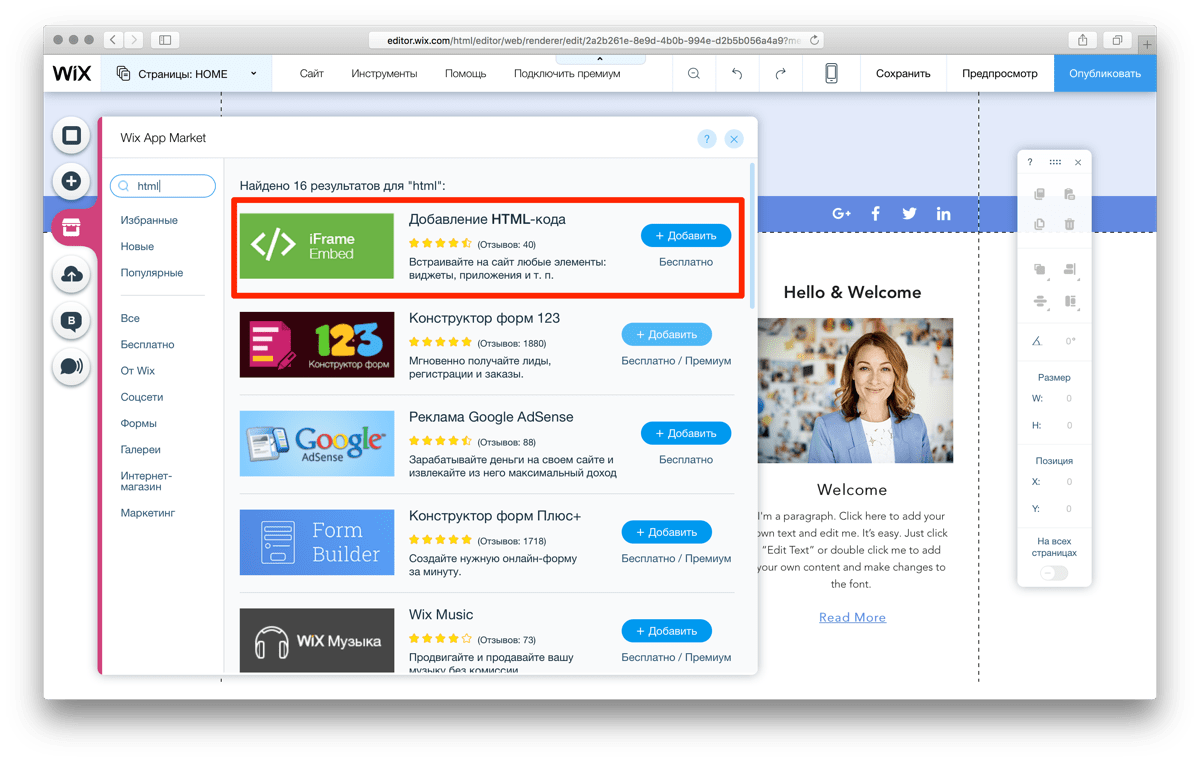
Task: Open the Distribute icon in toolbox
Action: pyautogui.click(x=1040, y=301)
